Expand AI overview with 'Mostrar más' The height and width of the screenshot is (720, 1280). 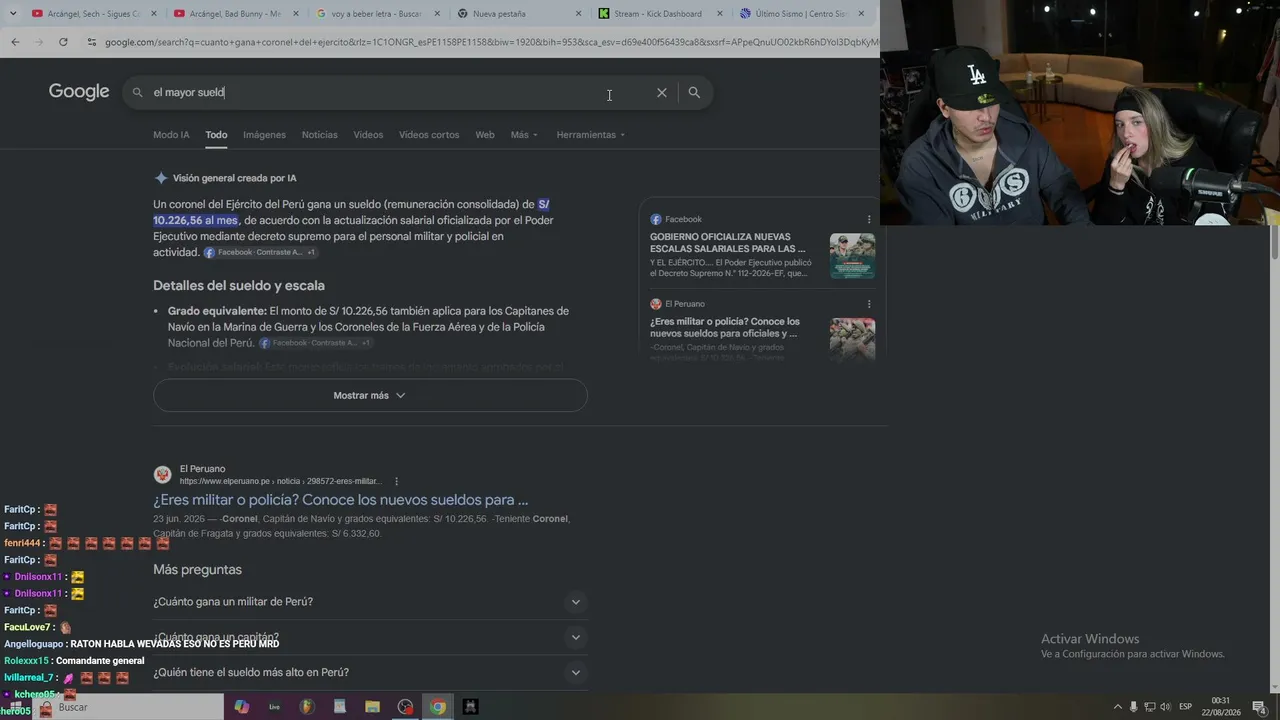click(x=370, y=395)
